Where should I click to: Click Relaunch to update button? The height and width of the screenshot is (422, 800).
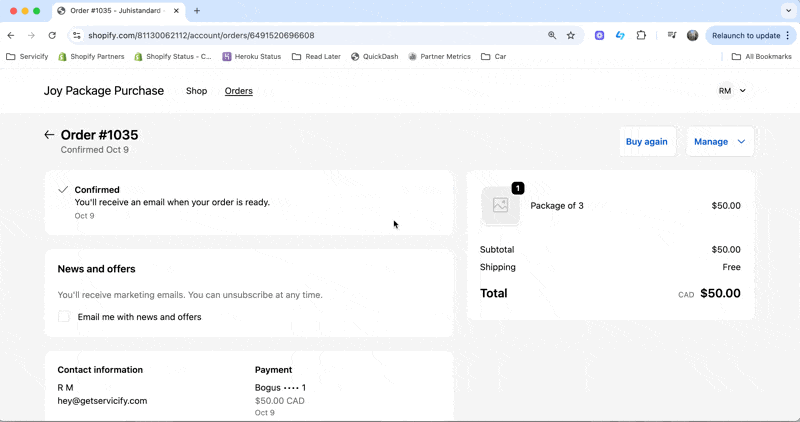[746, 35]
